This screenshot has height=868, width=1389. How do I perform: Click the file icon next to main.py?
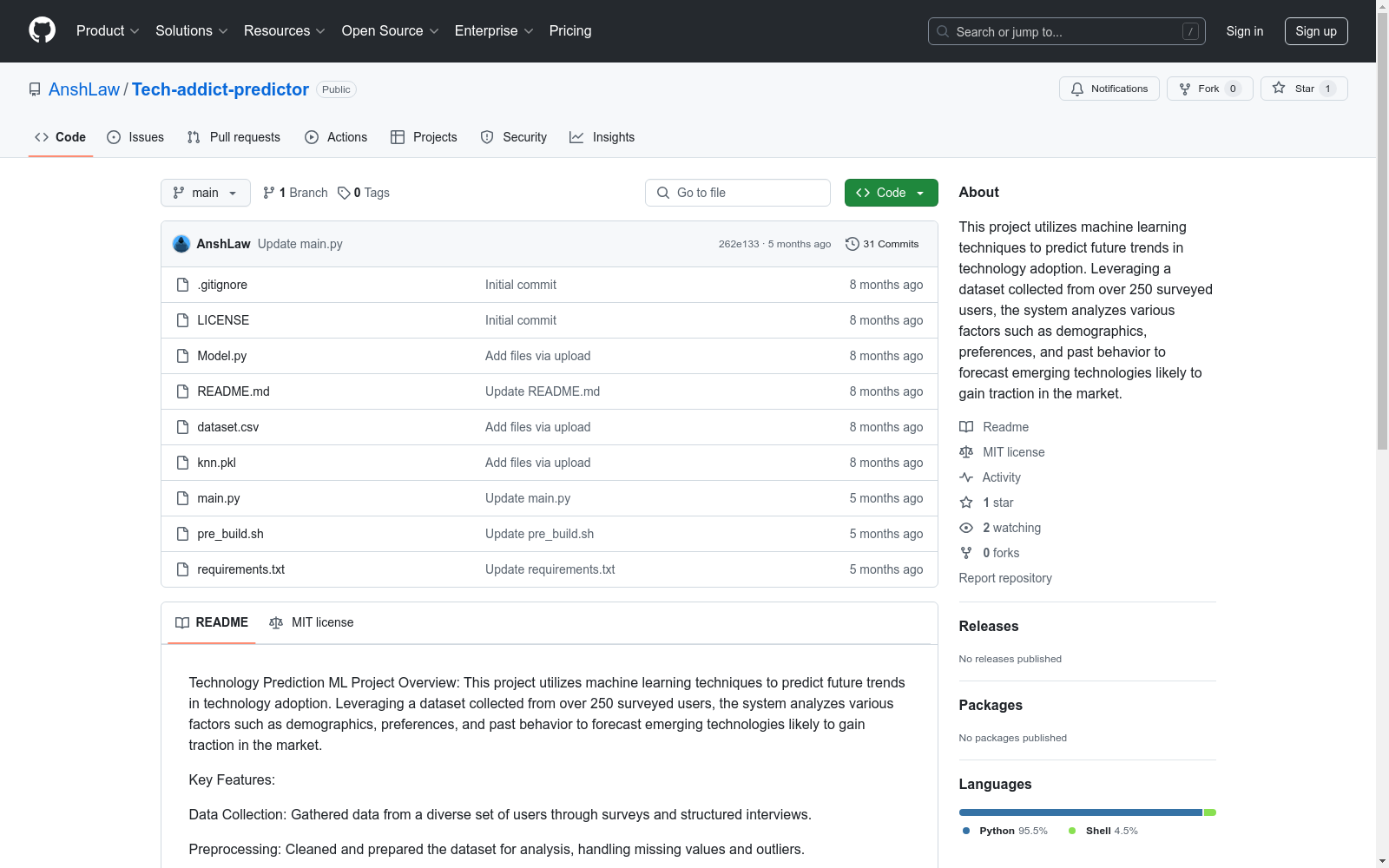click(182, 498)
